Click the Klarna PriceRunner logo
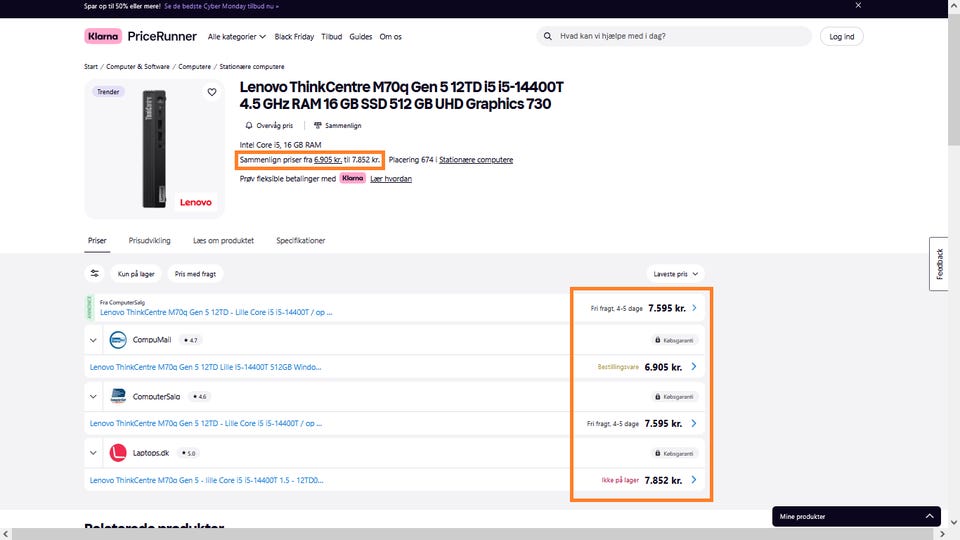This screenshot has width=960, height=540. [x=140, y=37]
